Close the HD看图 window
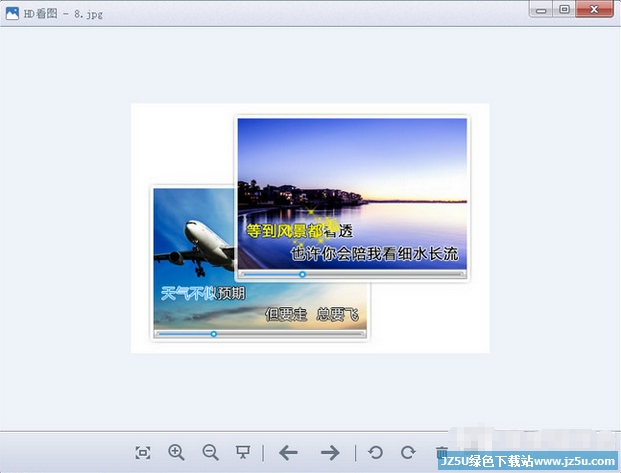The image size is (621, 473). click(594, 10)
